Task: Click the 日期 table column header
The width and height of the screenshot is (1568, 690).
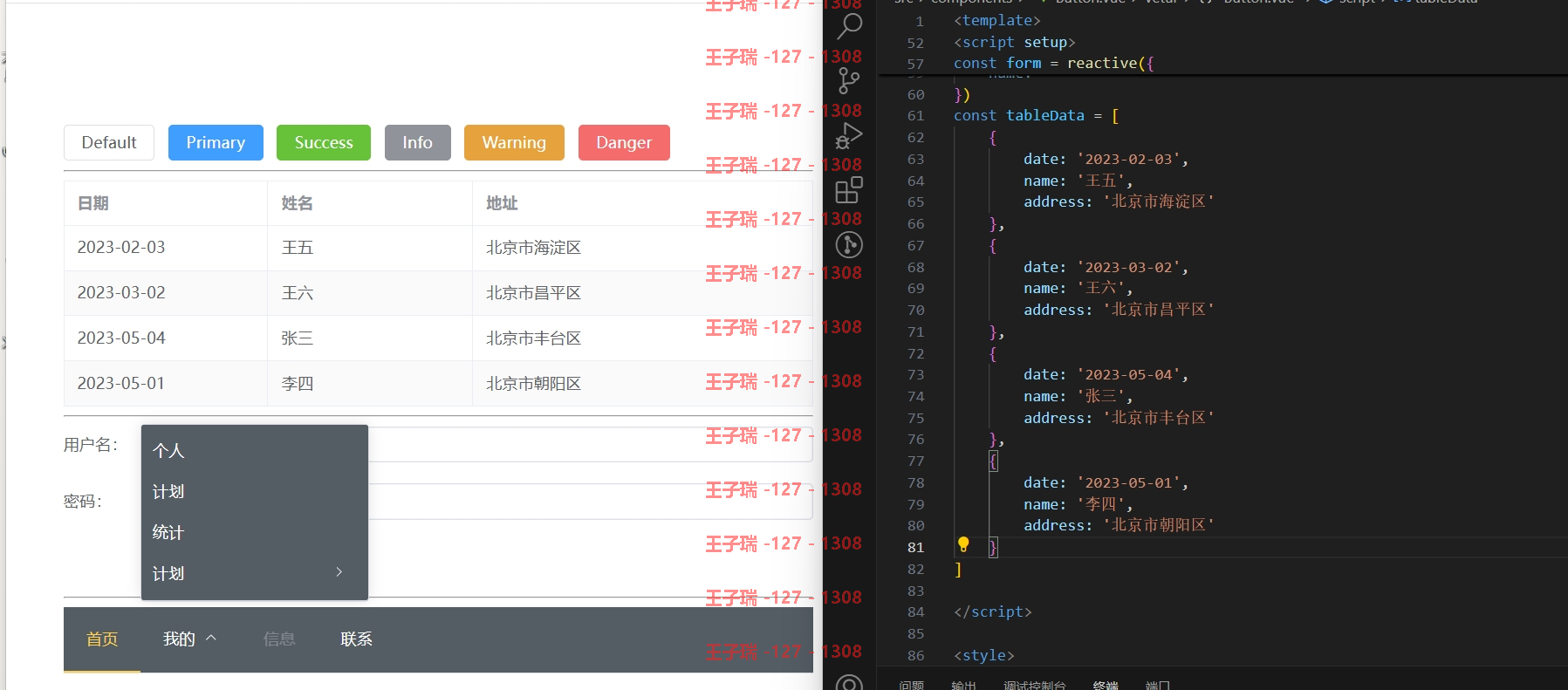Action: point(166,203)
